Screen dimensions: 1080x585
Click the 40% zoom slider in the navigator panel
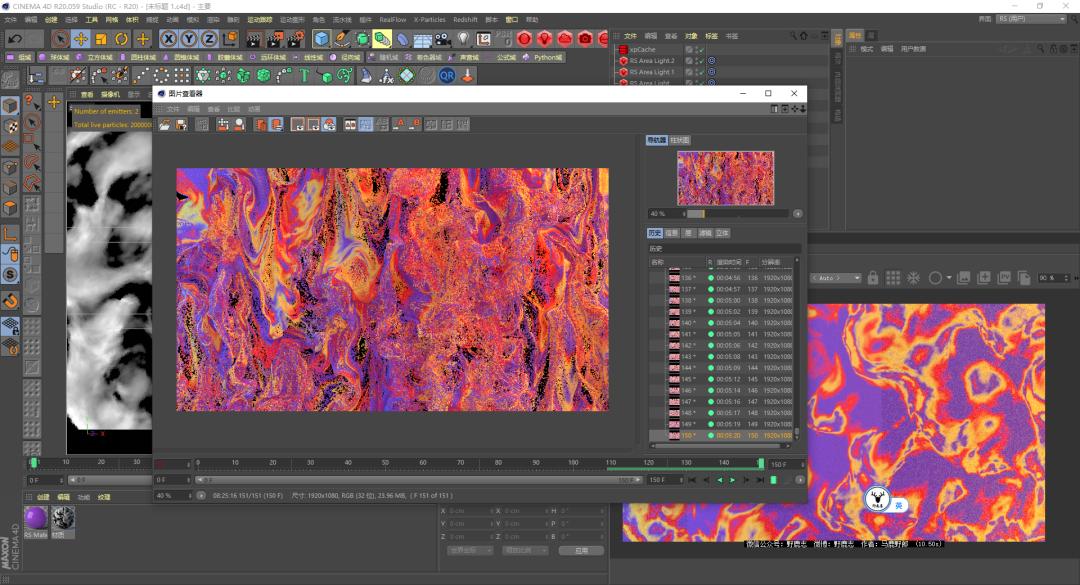(697, 213)
